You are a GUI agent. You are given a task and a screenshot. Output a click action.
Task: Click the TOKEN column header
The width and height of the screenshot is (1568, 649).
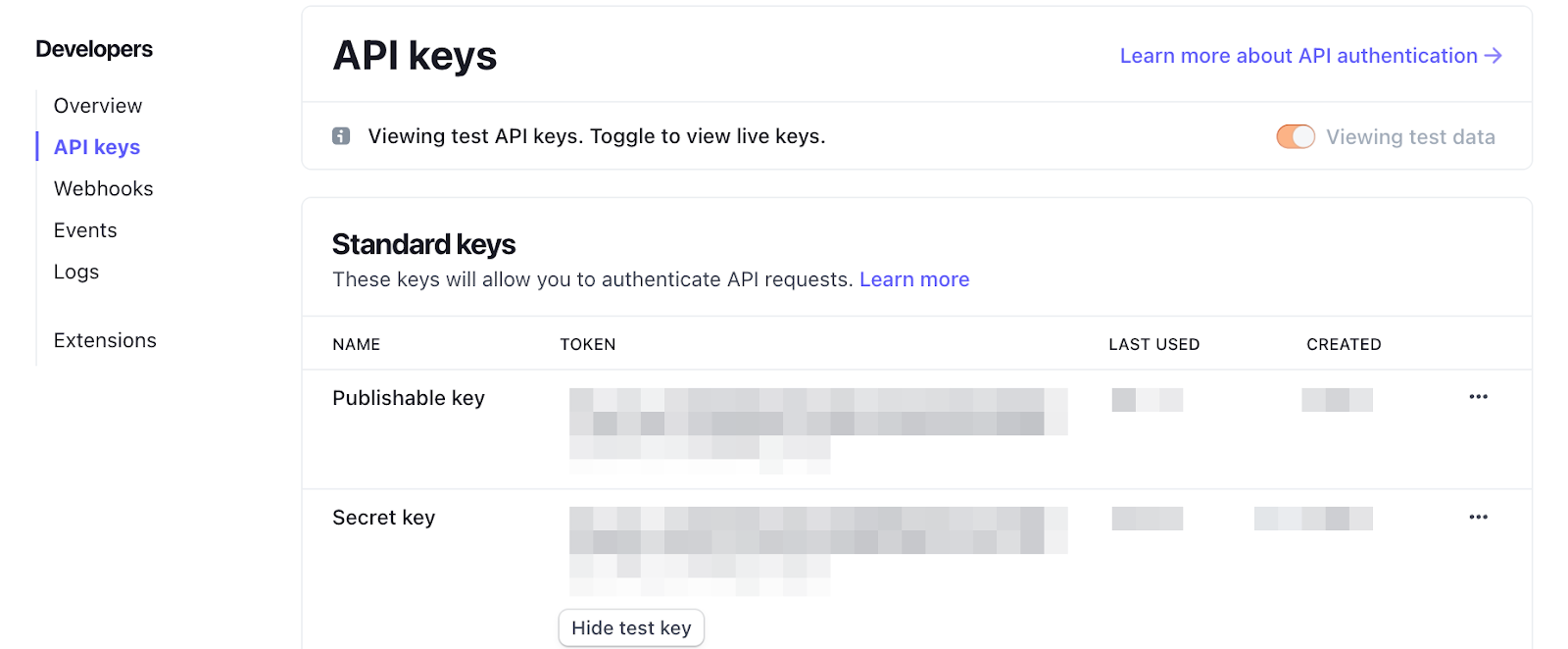(x=588, y=344)
